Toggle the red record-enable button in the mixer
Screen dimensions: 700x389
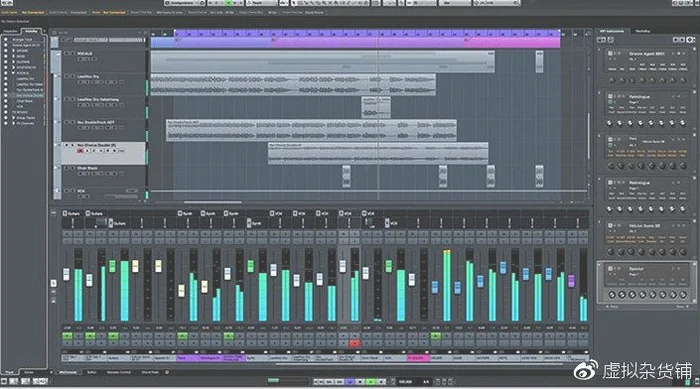[x=354, y=343]
